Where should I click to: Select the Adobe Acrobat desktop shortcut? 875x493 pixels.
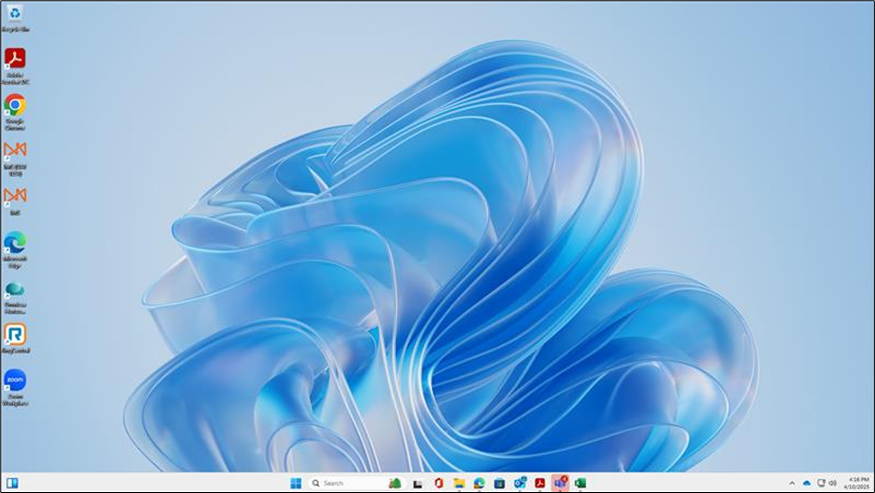click(x=14, y=59)
